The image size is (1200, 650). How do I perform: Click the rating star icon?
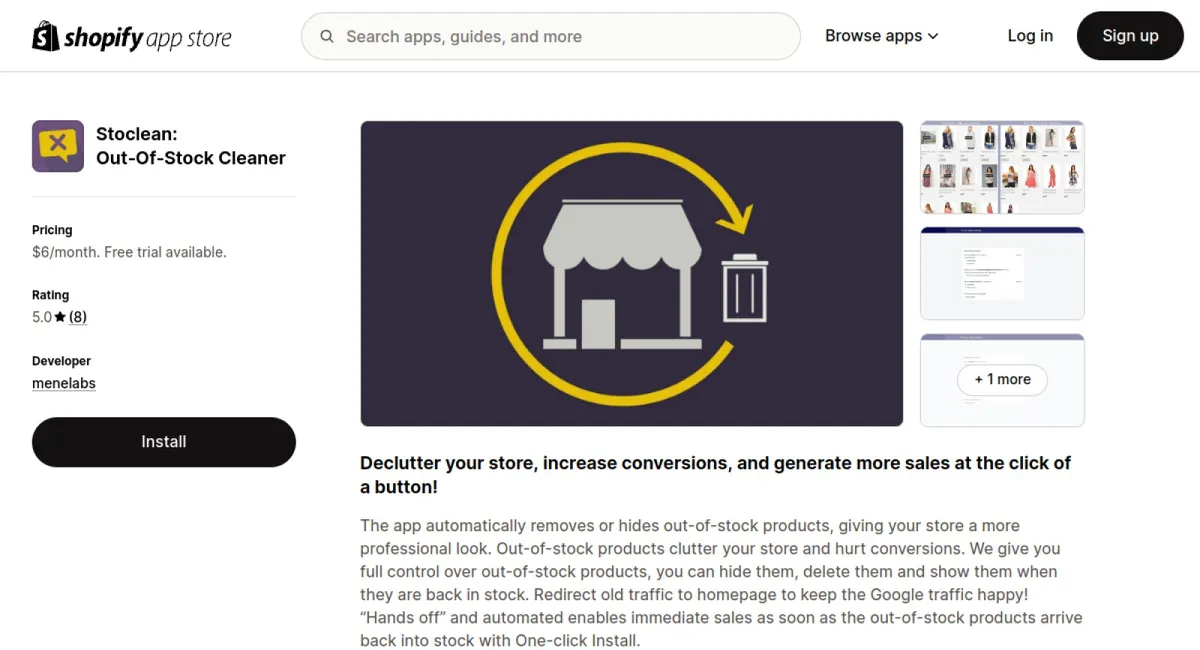[60, 317]
